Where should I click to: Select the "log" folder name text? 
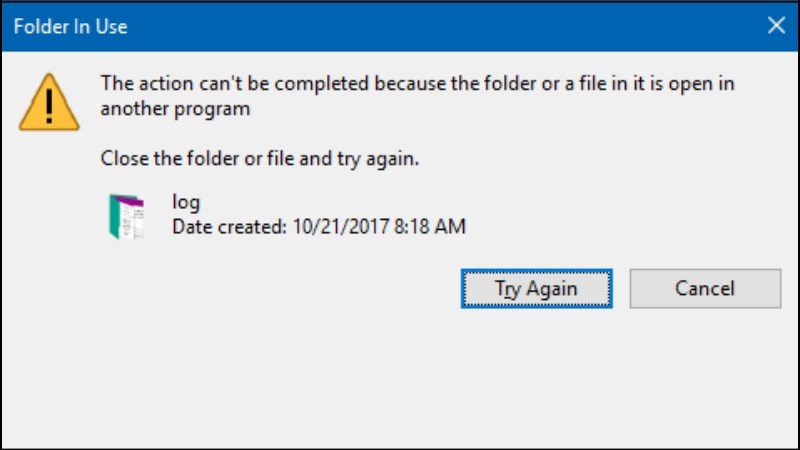[186, 203]
